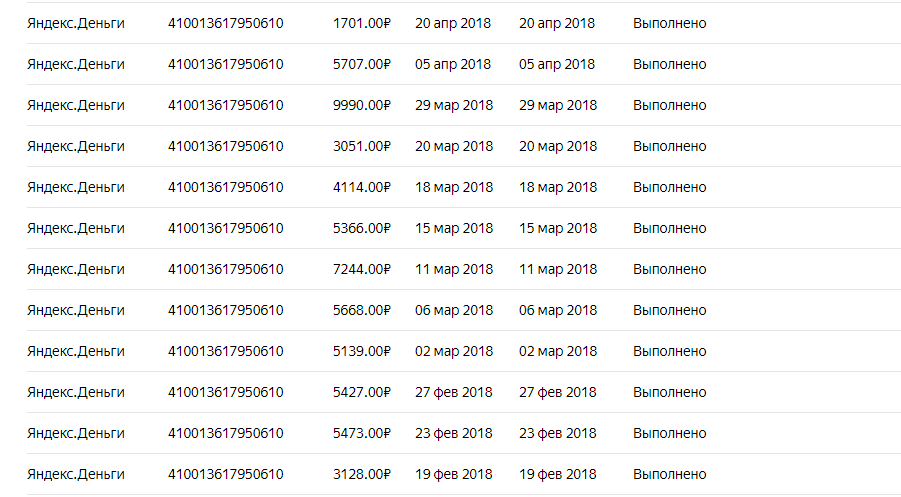Click Яндекс.Деньги in the 4114.00₽ row
Screen dimensions: 901x497
(76, 187)
